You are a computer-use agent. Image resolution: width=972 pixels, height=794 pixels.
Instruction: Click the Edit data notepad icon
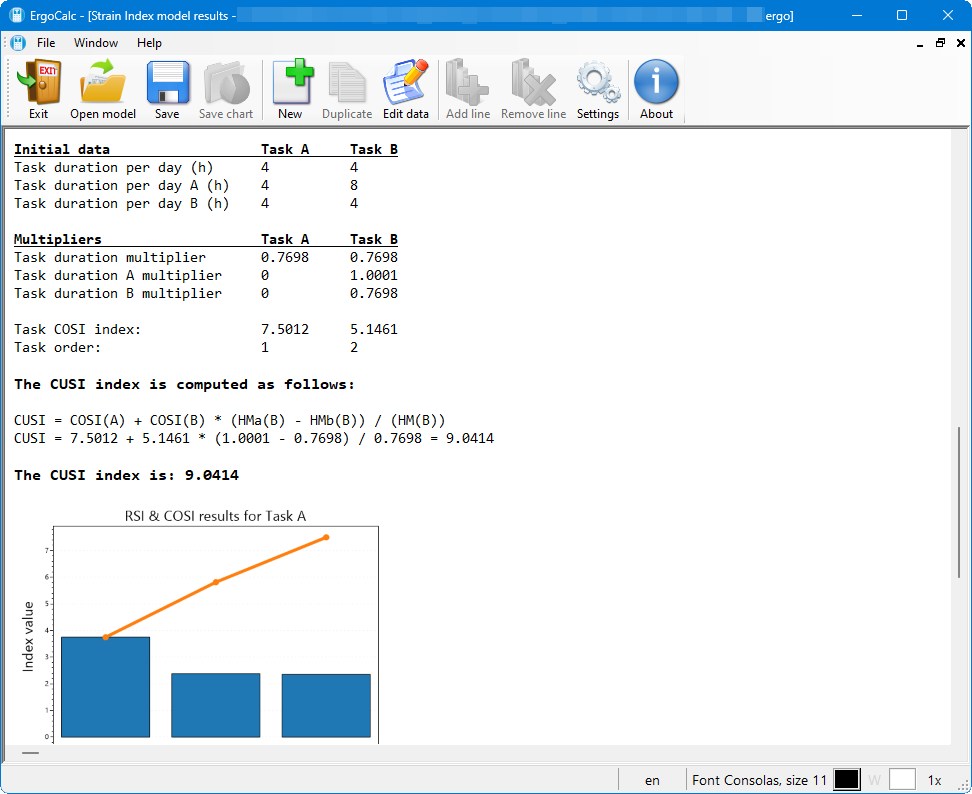[405, 90]
